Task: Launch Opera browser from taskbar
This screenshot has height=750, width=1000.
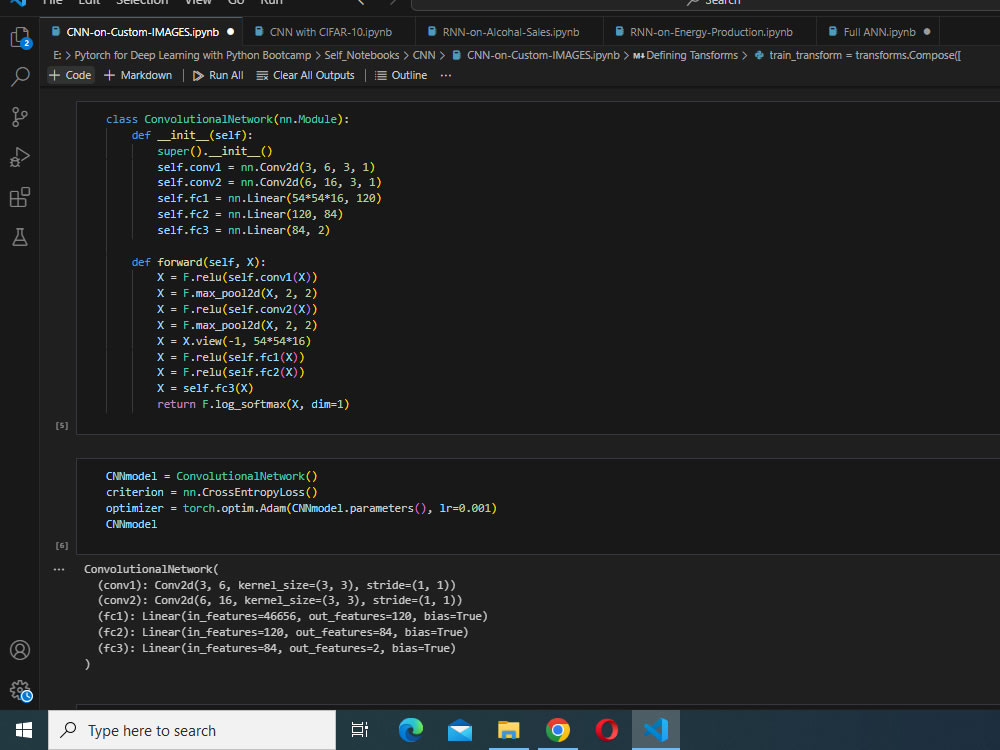Action: tap(607, 730)
